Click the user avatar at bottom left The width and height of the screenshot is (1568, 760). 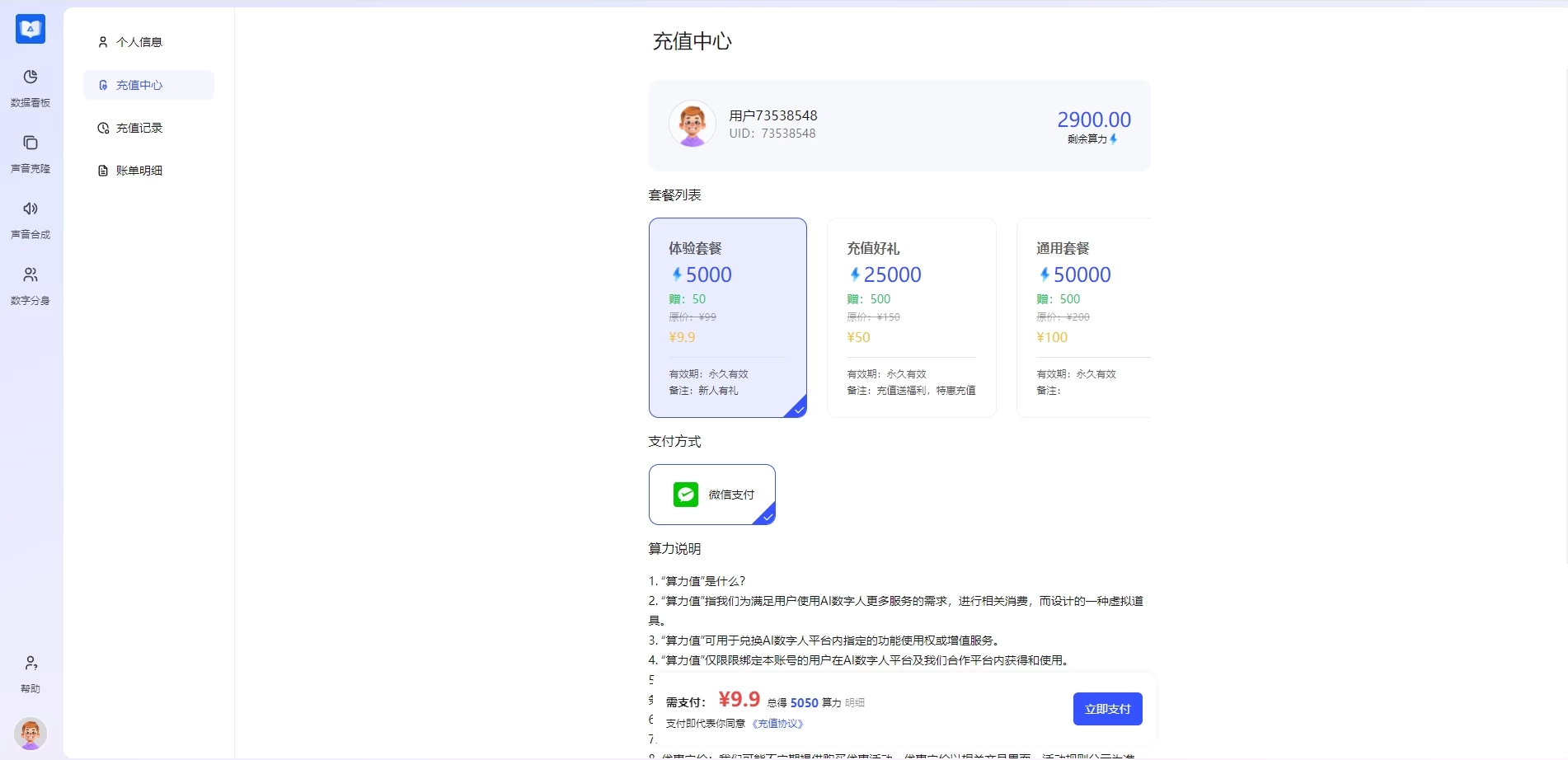coord(30,733)
